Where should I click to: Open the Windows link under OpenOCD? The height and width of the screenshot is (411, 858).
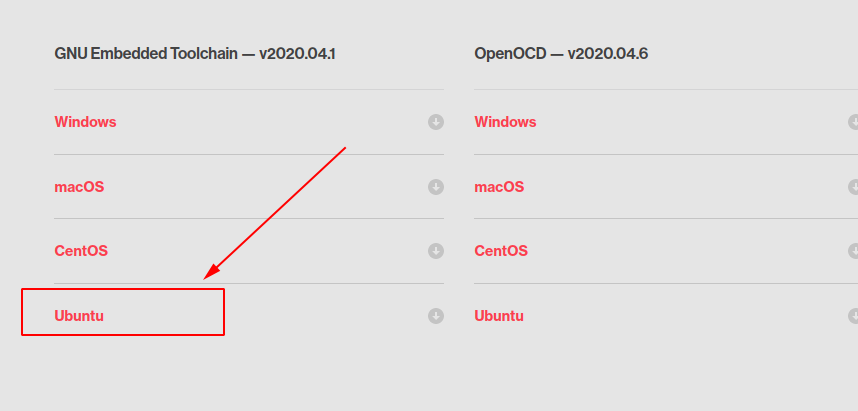pyautogui.click(x=505, y=122)
